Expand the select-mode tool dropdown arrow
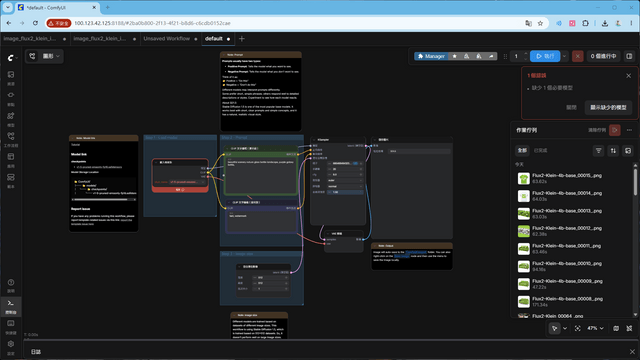The image size is (640, 360). (x=565, y=328)
